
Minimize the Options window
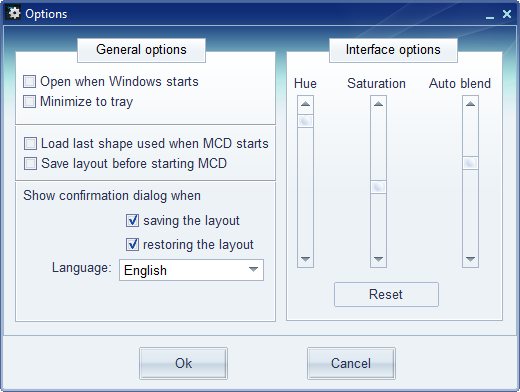click(x=490, y=15)
